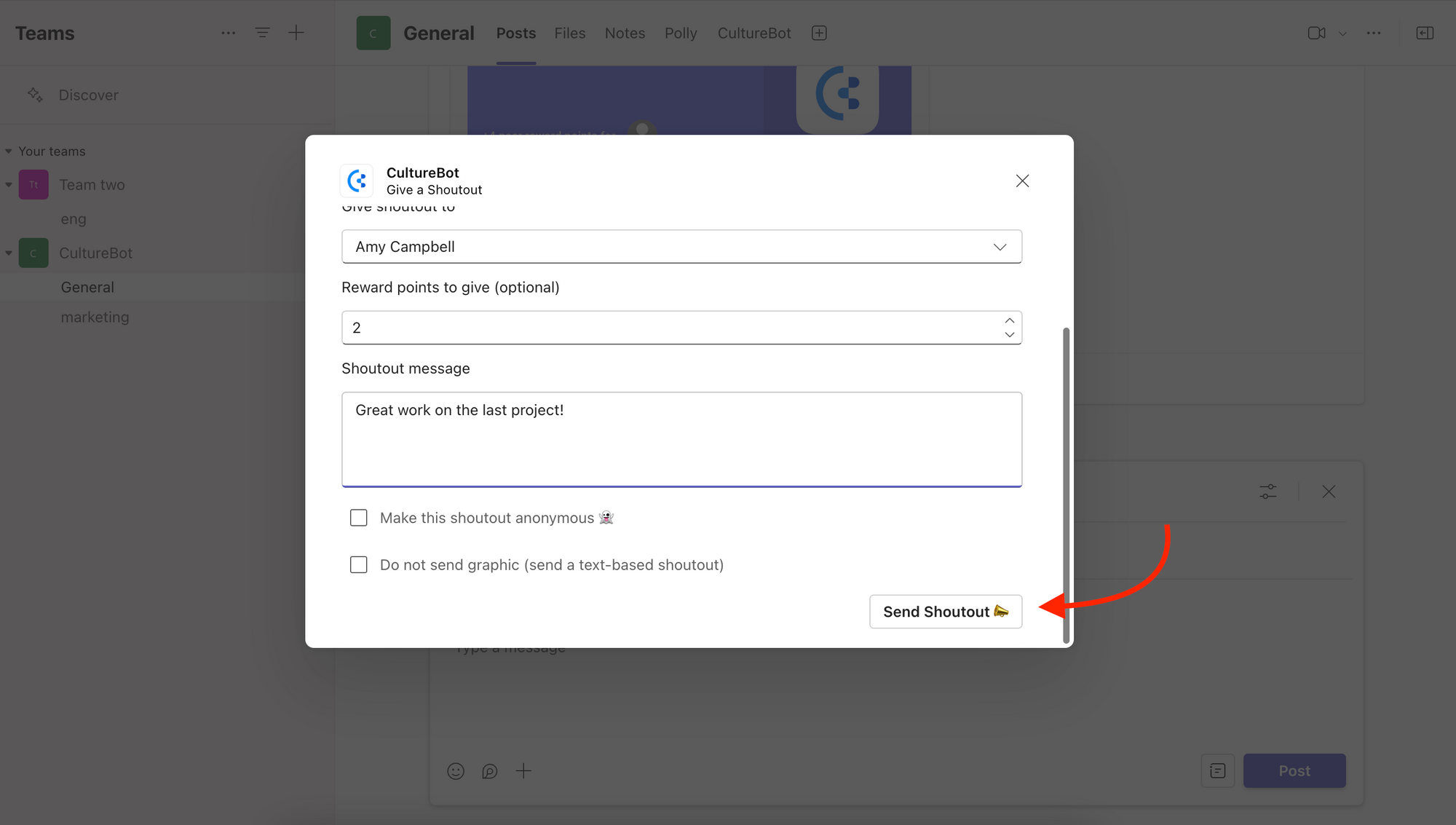Switch to the Posts tab
Screen dimensions: 1456x825
click(x=516, y=33)
